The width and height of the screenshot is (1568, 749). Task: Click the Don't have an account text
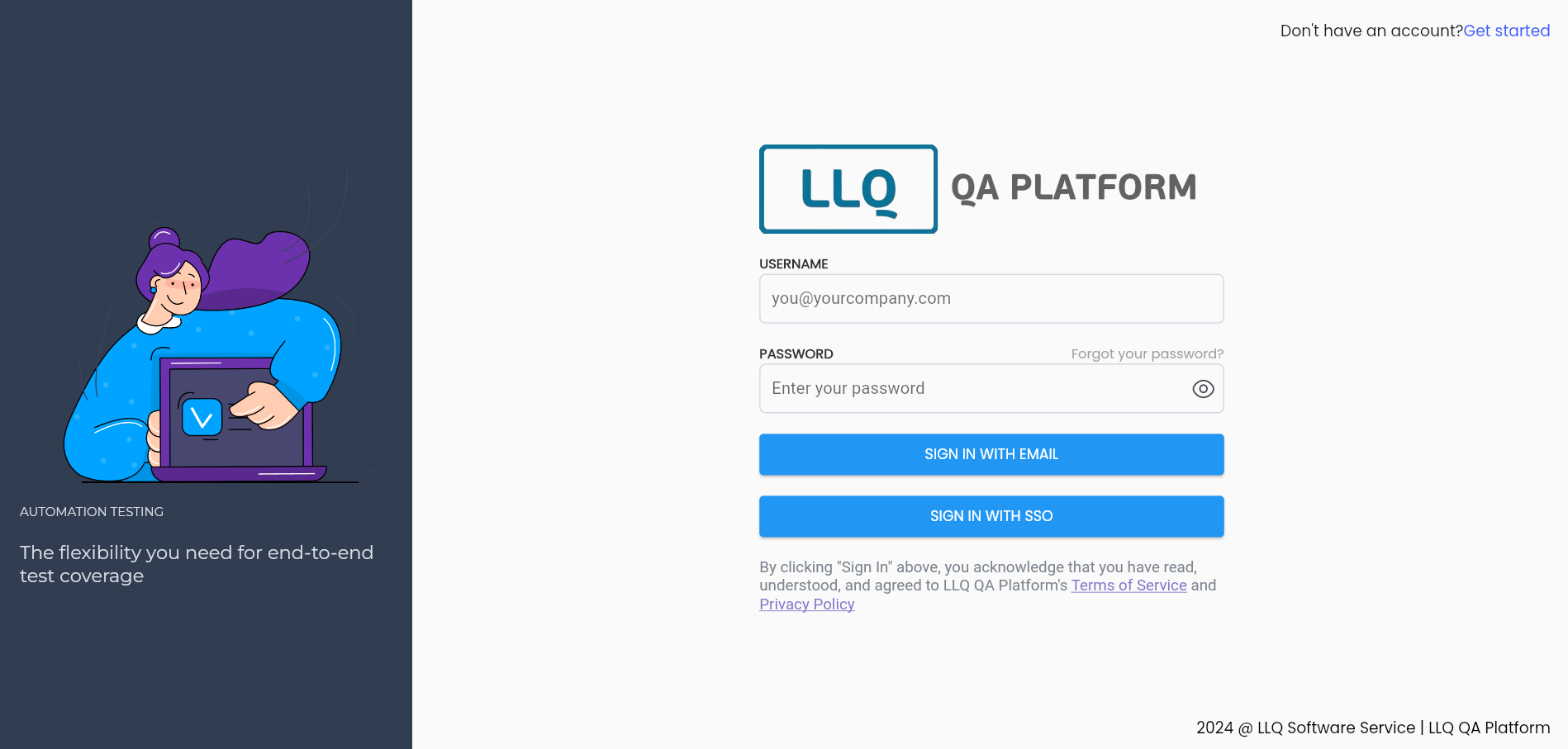1371,31
